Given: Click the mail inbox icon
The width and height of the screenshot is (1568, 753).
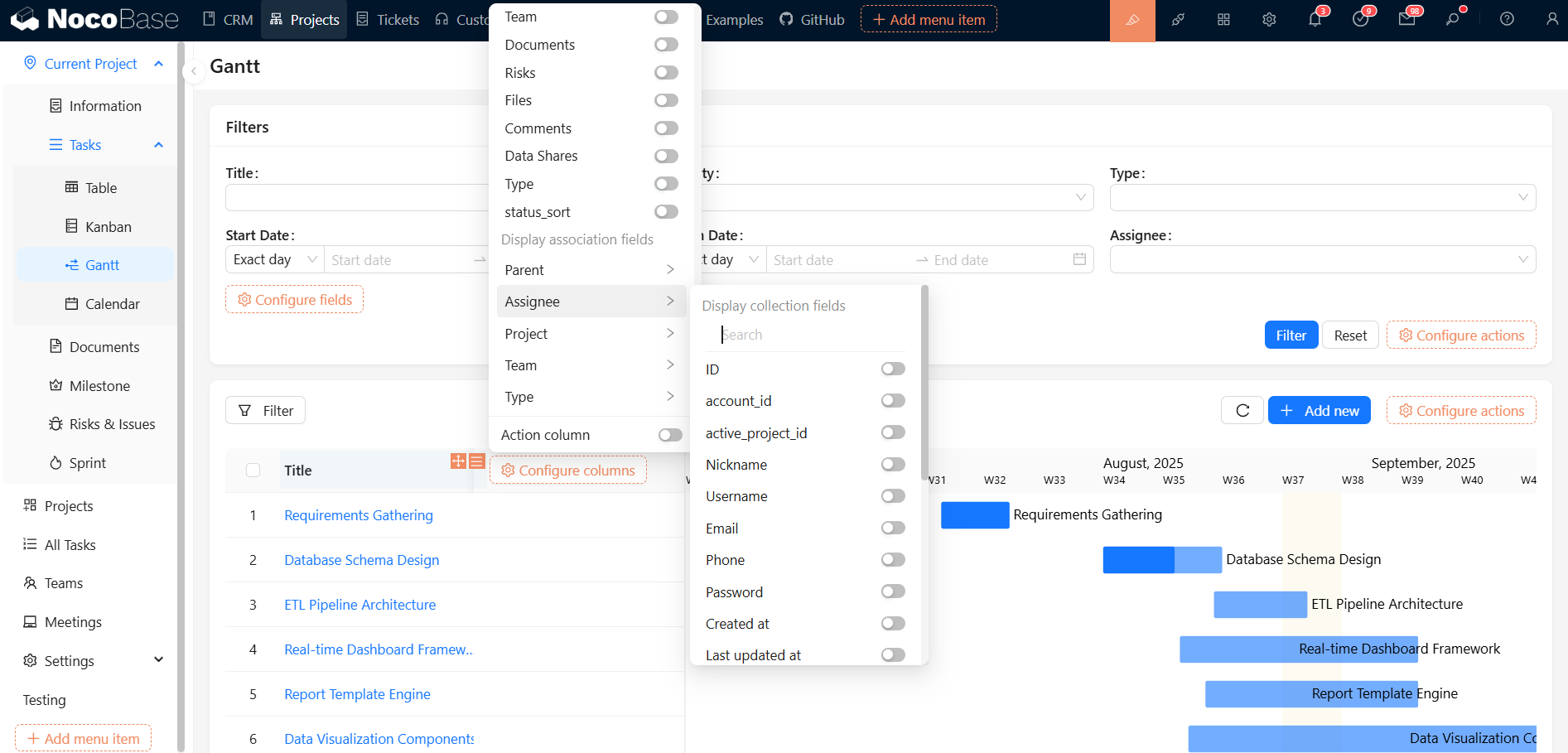Looking at the screenshot, I should click(x=1406, y=19).
